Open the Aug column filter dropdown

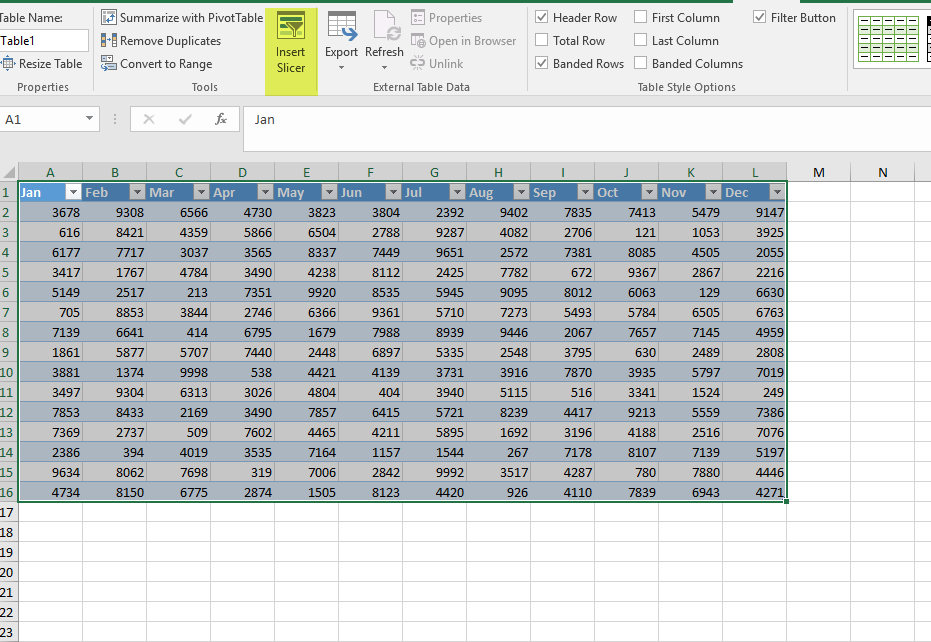coord(521,192)
